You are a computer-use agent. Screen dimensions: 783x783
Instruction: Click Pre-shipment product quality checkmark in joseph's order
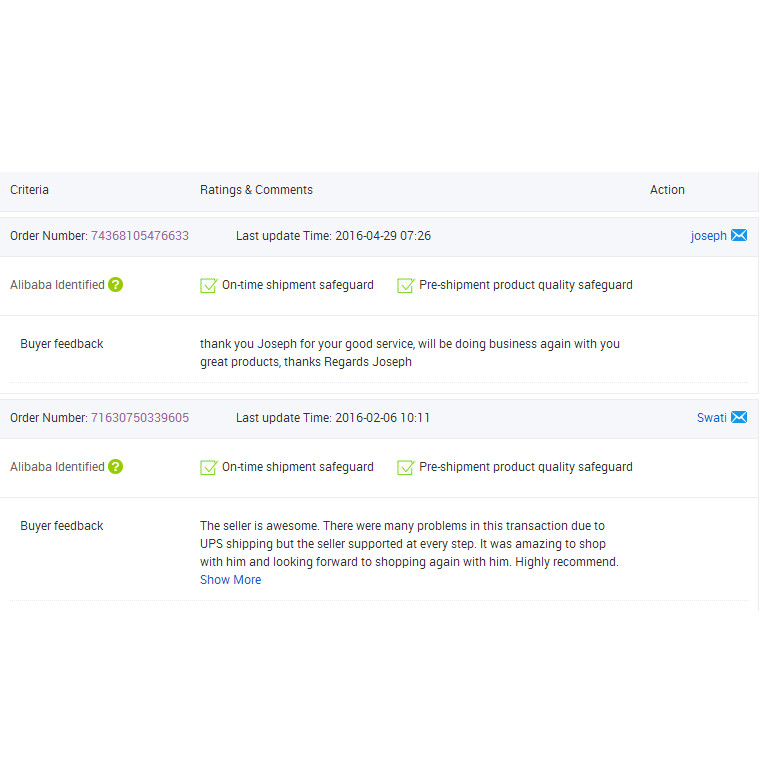[406, 286]
